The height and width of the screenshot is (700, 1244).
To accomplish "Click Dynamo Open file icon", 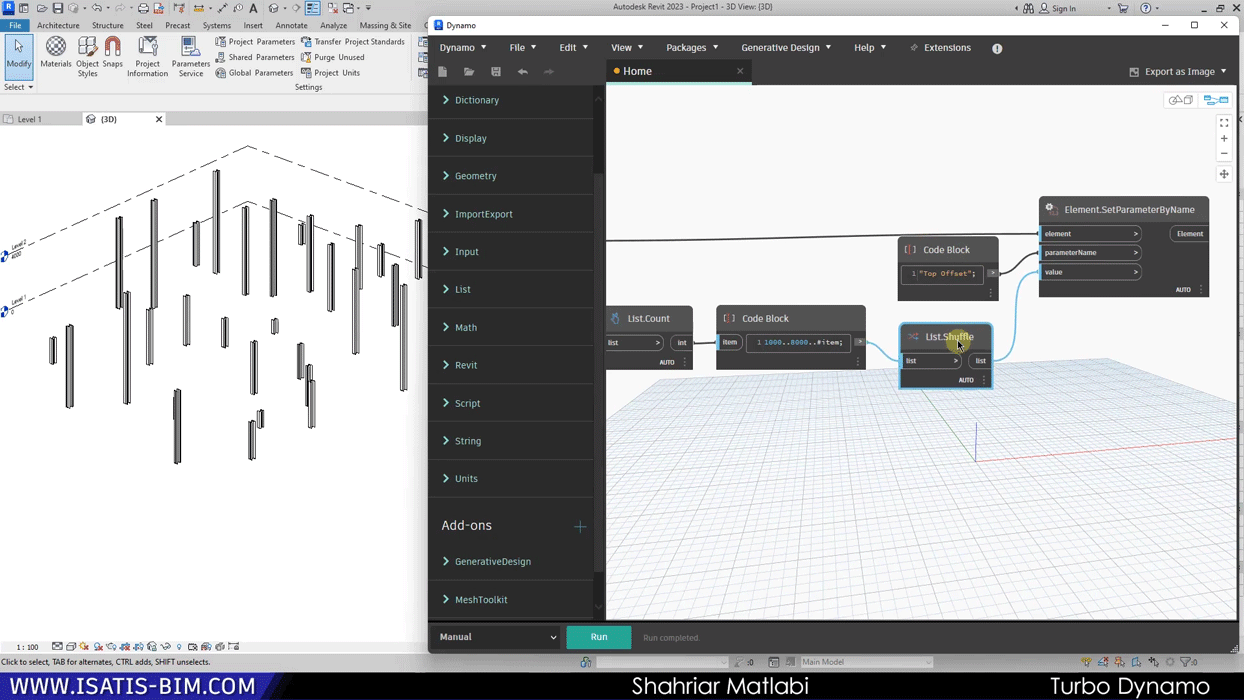I will [x=469, y=72].
